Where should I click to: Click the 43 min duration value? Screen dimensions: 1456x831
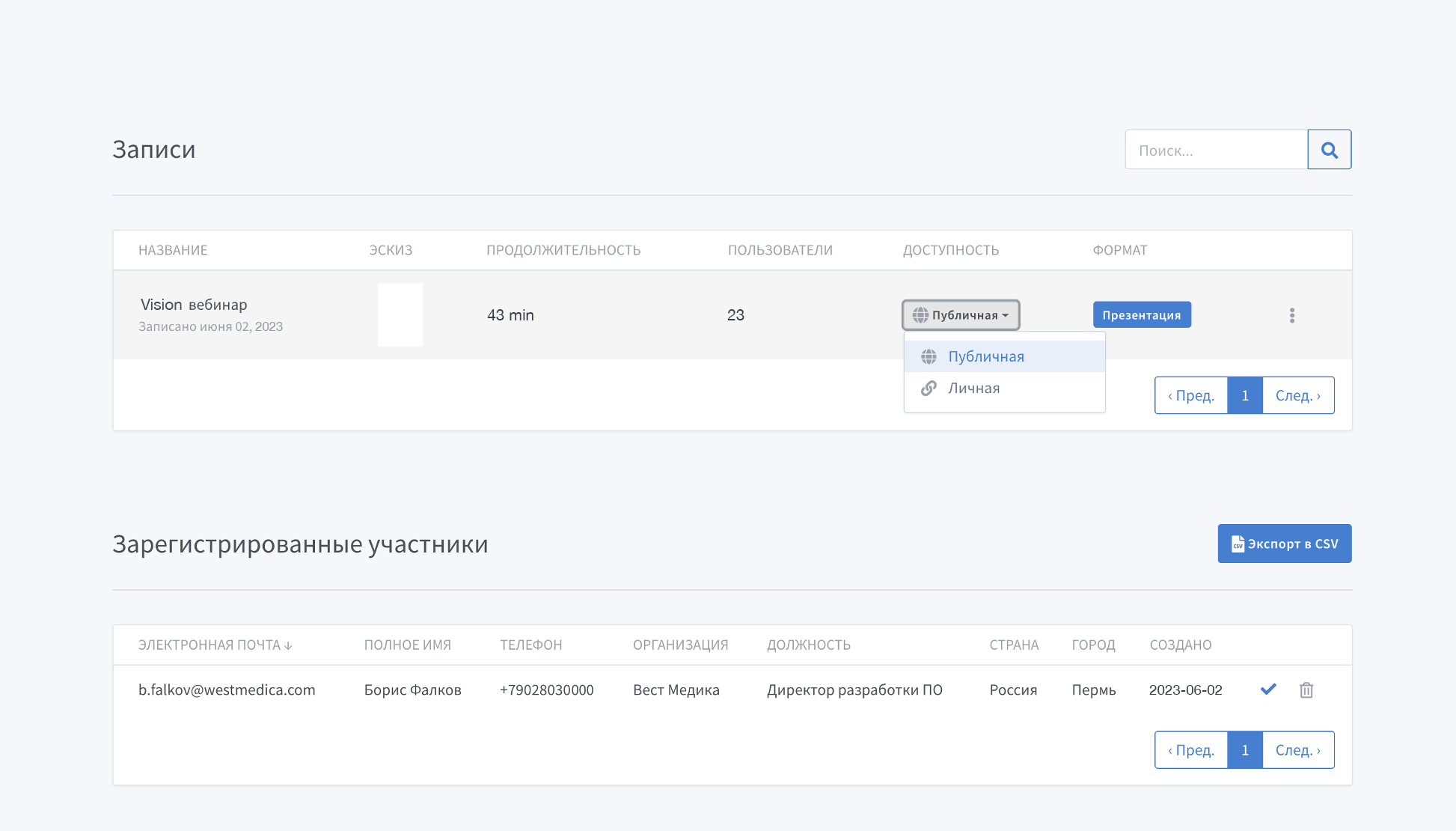point(510,315)
